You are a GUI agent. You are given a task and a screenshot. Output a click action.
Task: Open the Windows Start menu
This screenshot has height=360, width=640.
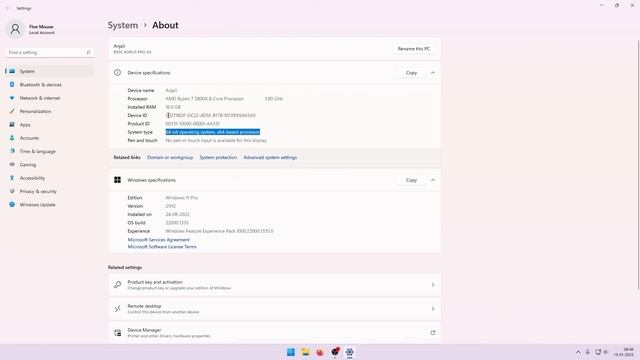(291, 352)
